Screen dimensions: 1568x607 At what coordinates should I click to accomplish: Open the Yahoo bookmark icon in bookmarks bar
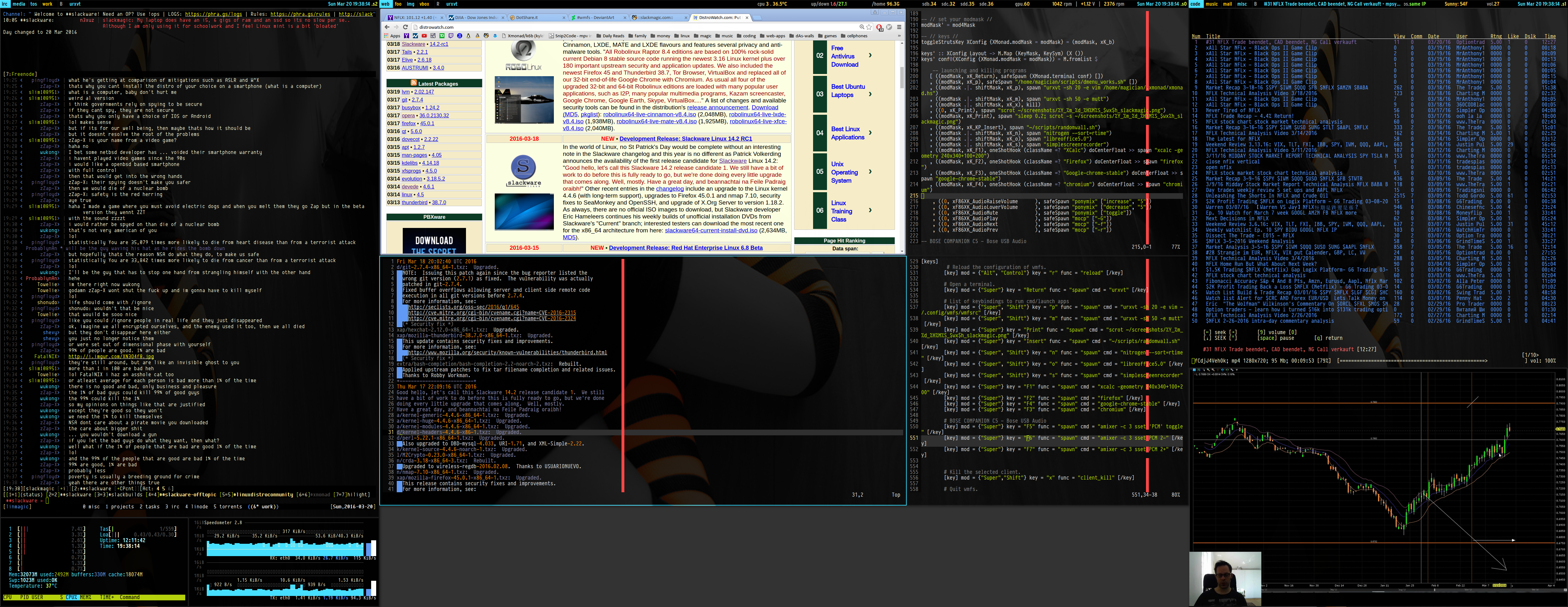[x=407, y=36]
